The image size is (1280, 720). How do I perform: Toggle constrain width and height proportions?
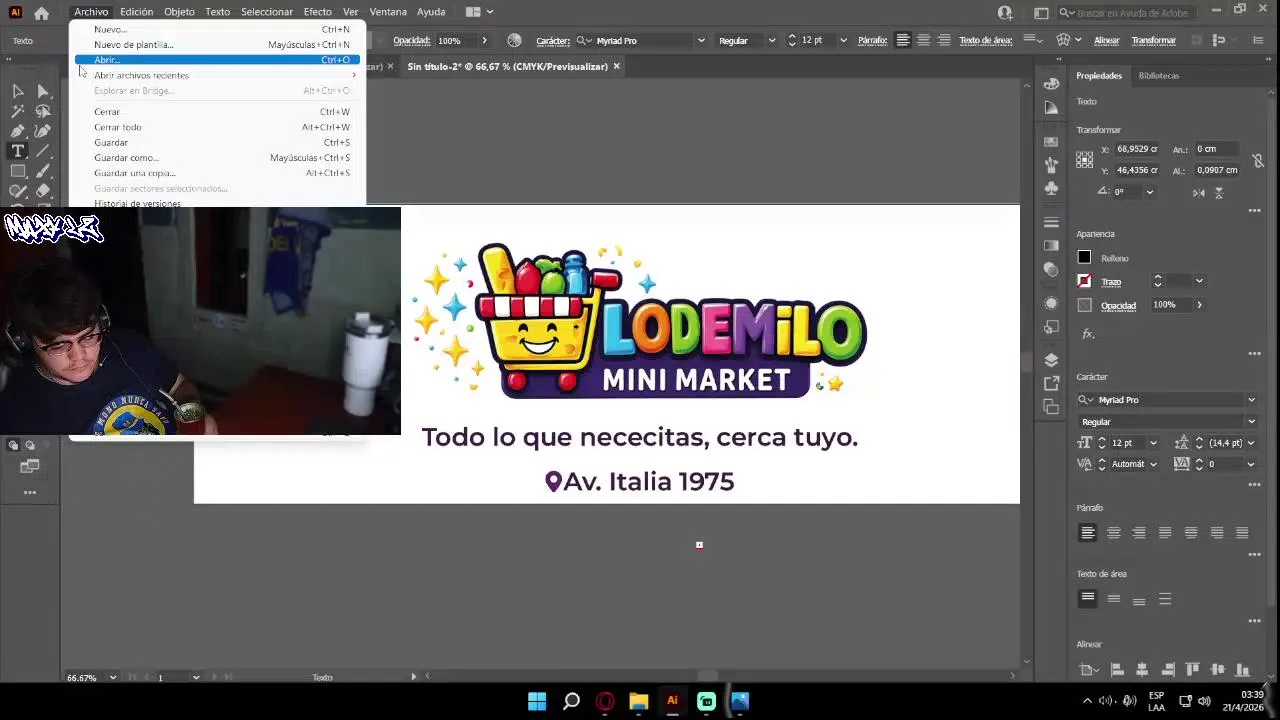tap(1258, 160)
